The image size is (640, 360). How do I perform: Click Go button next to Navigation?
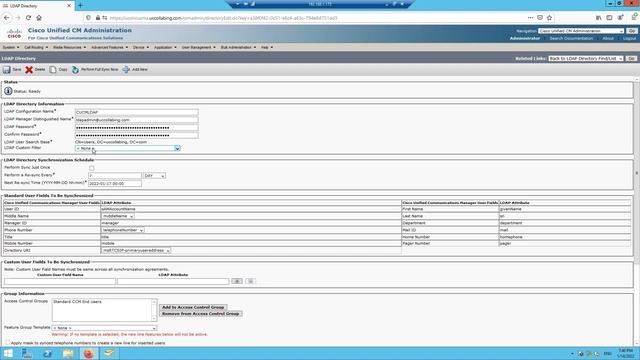pos(632,31)
